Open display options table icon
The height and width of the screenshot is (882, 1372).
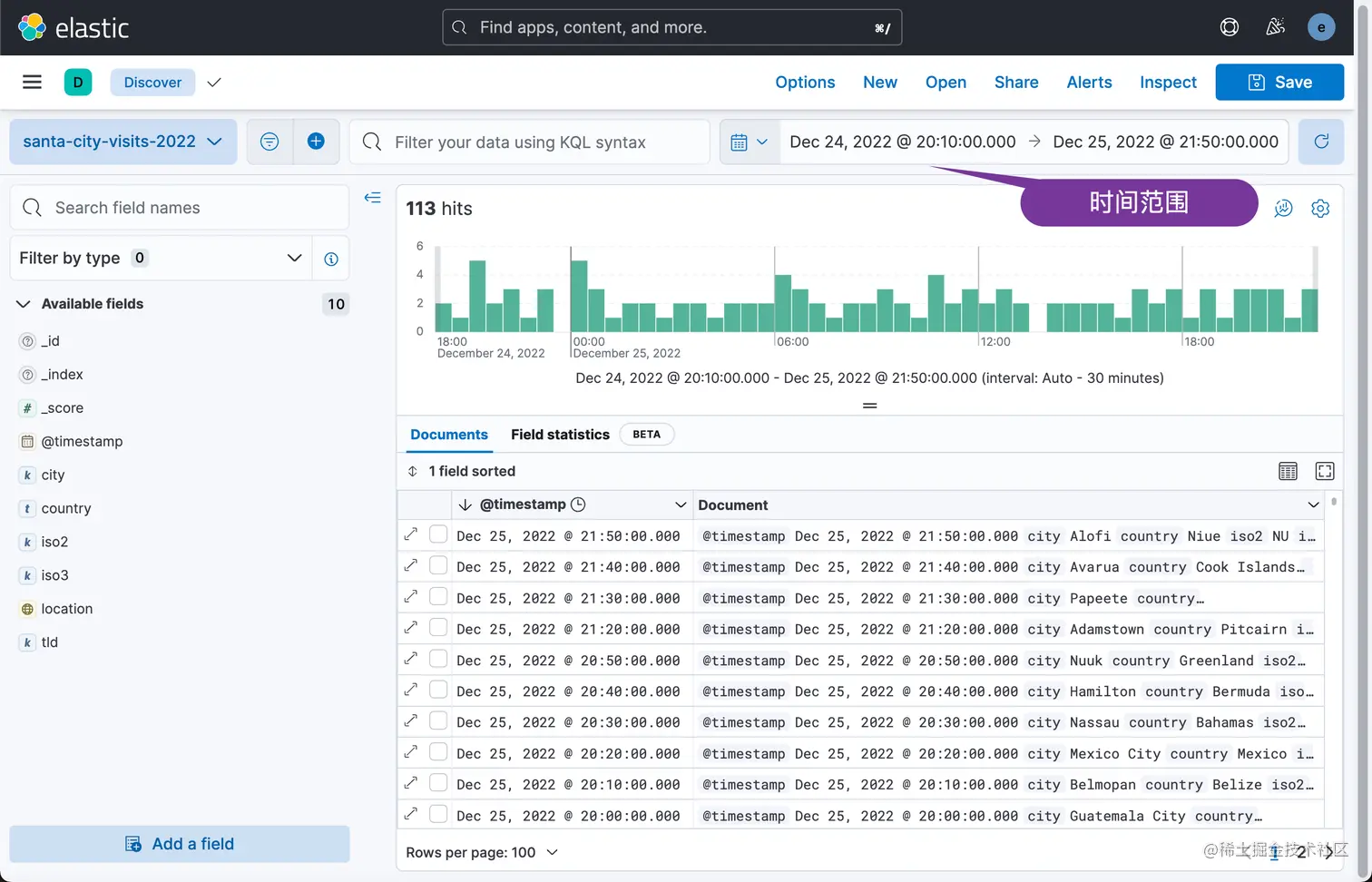click(1288, 471)
